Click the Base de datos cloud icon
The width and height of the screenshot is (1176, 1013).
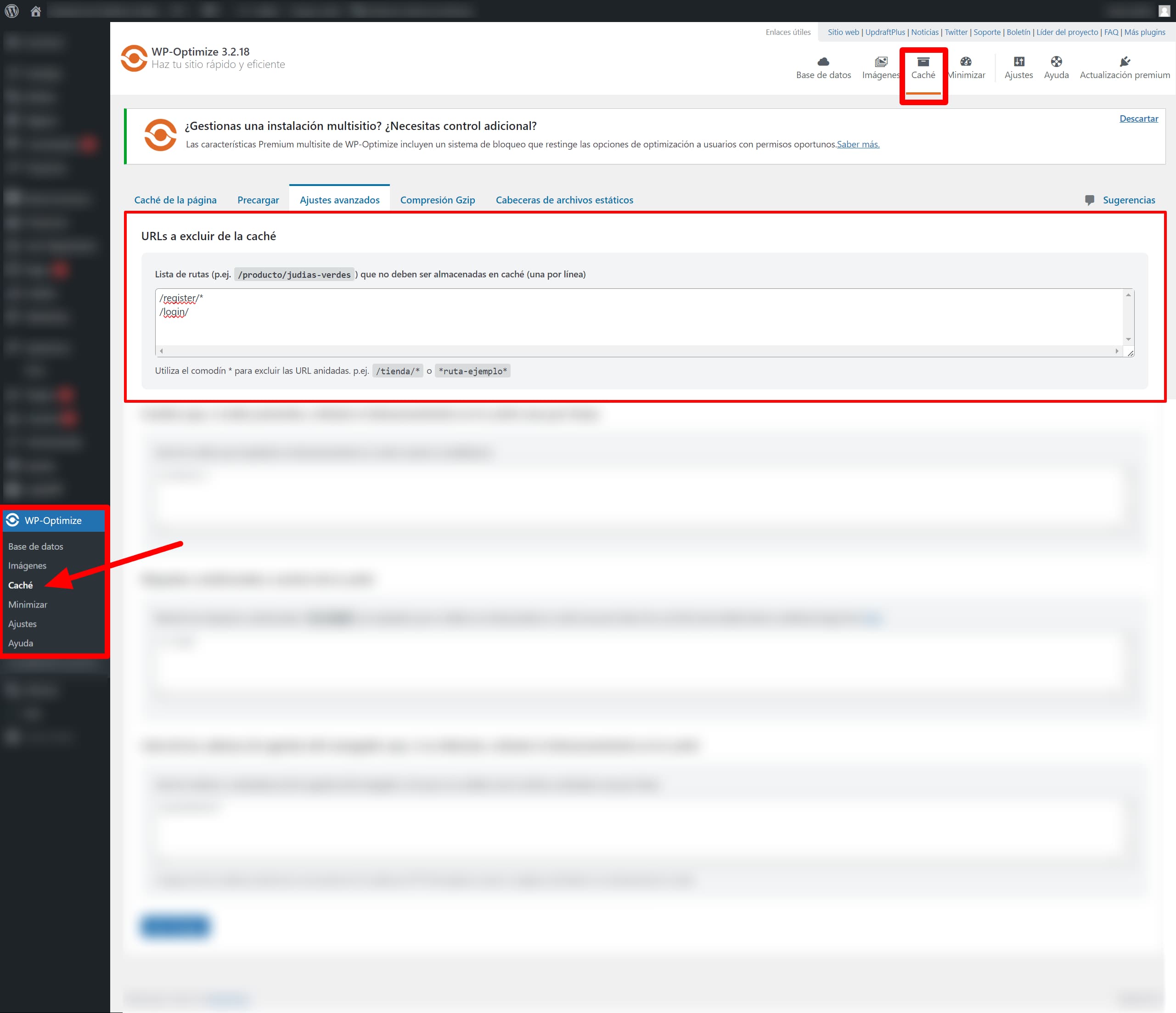(x=823, y=61)
